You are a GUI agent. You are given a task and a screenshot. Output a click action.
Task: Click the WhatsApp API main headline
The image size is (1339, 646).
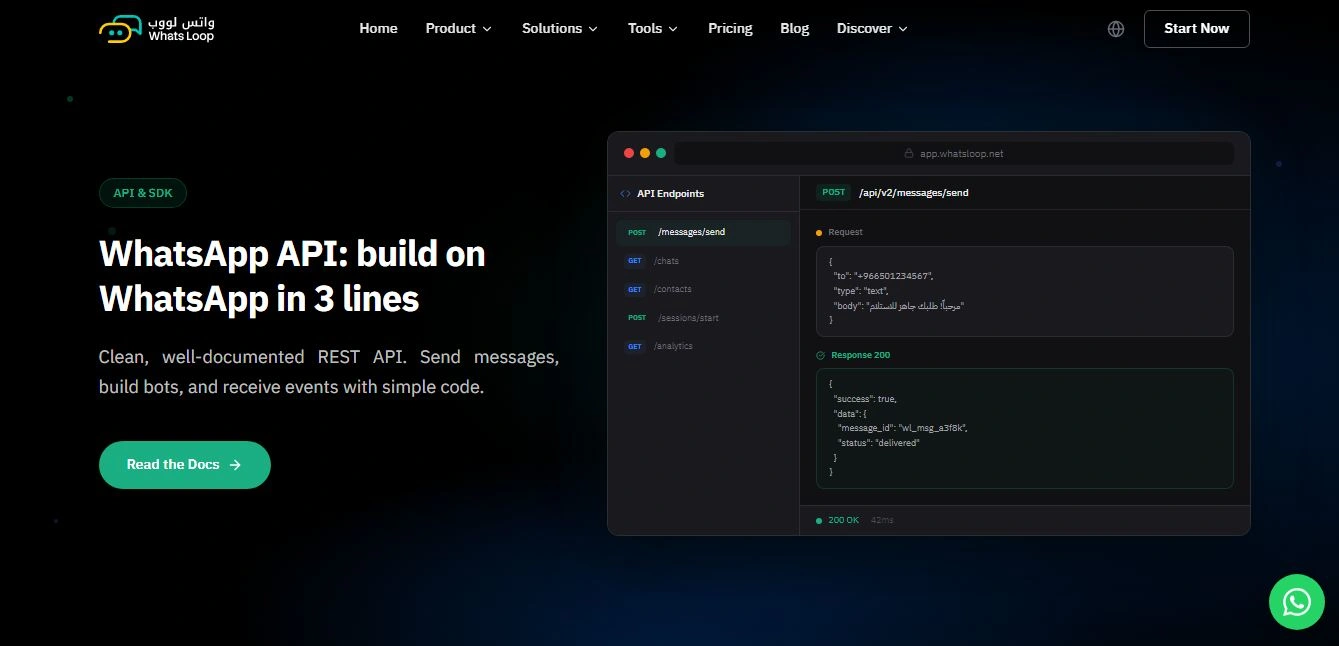tap(292, 276)
